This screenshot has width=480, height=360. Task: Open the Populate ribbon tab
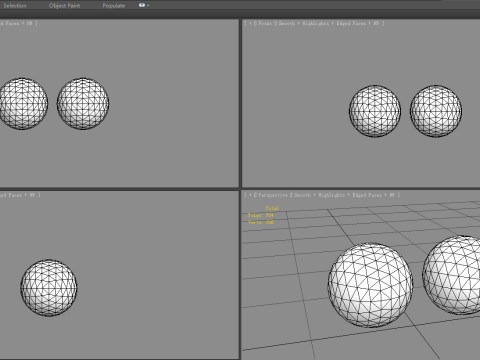(x=114, y=6)
